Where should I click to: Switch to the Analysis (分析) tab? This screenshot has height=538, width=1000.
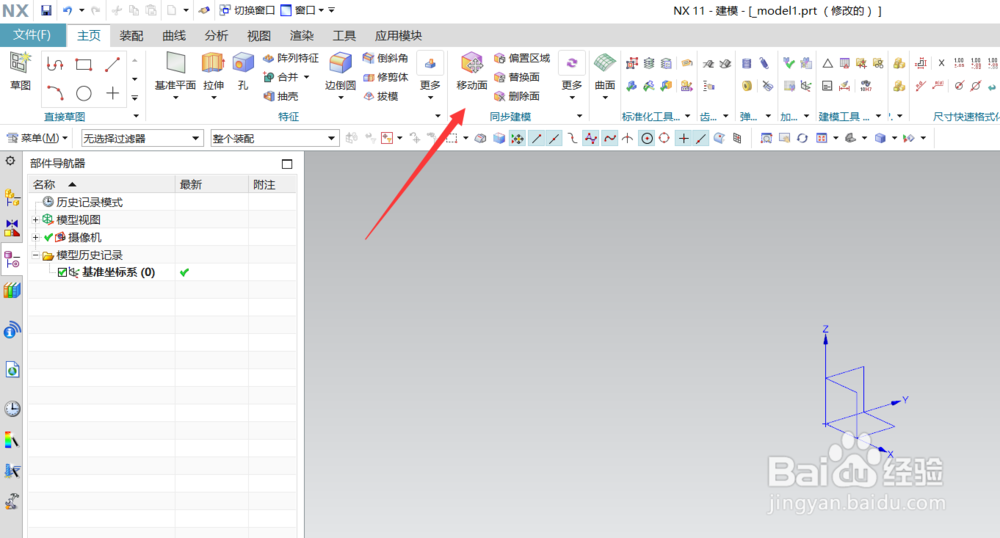[216, 36]
